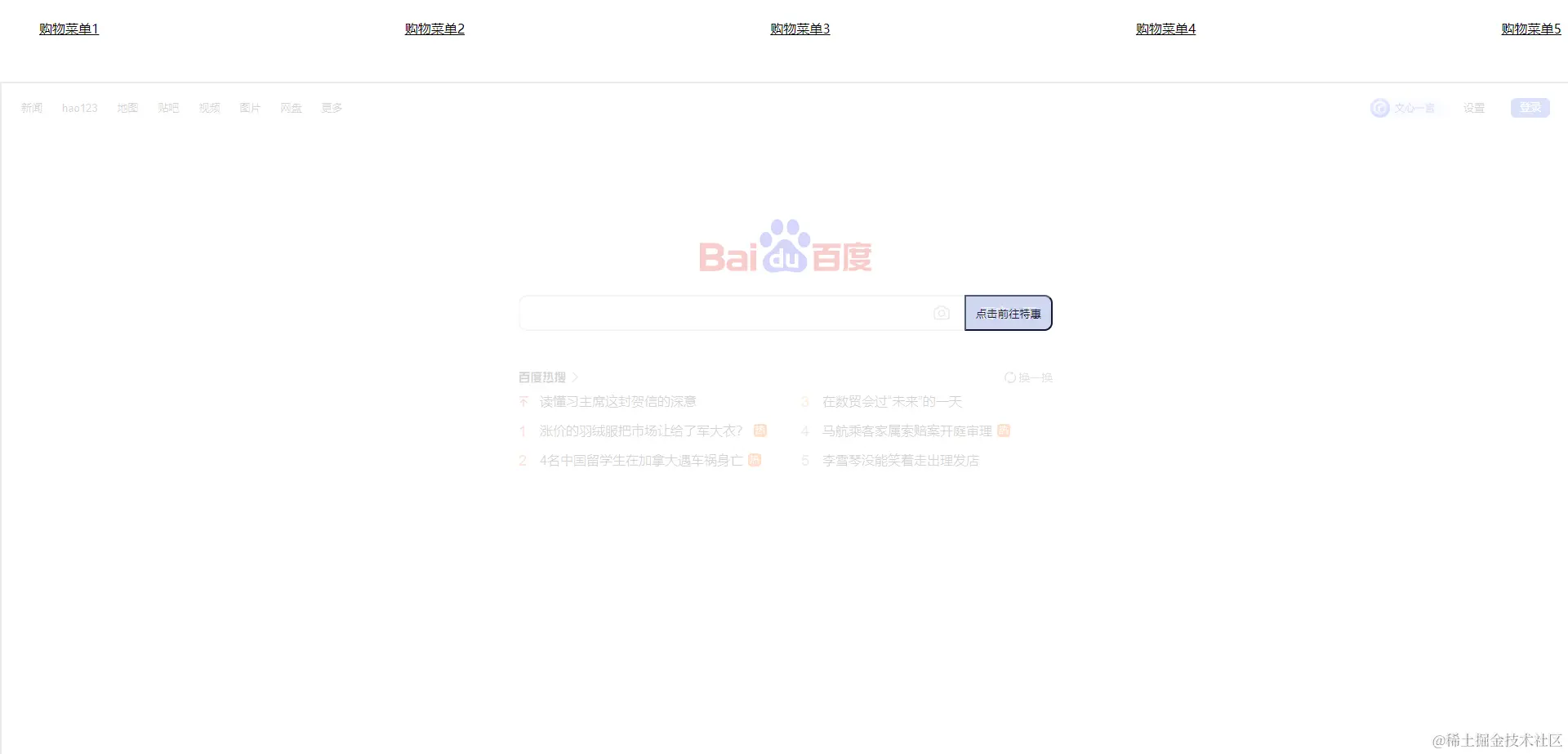Open 图片 in Baidu top nav
1568x754 pixels.
tap(250, 108)
